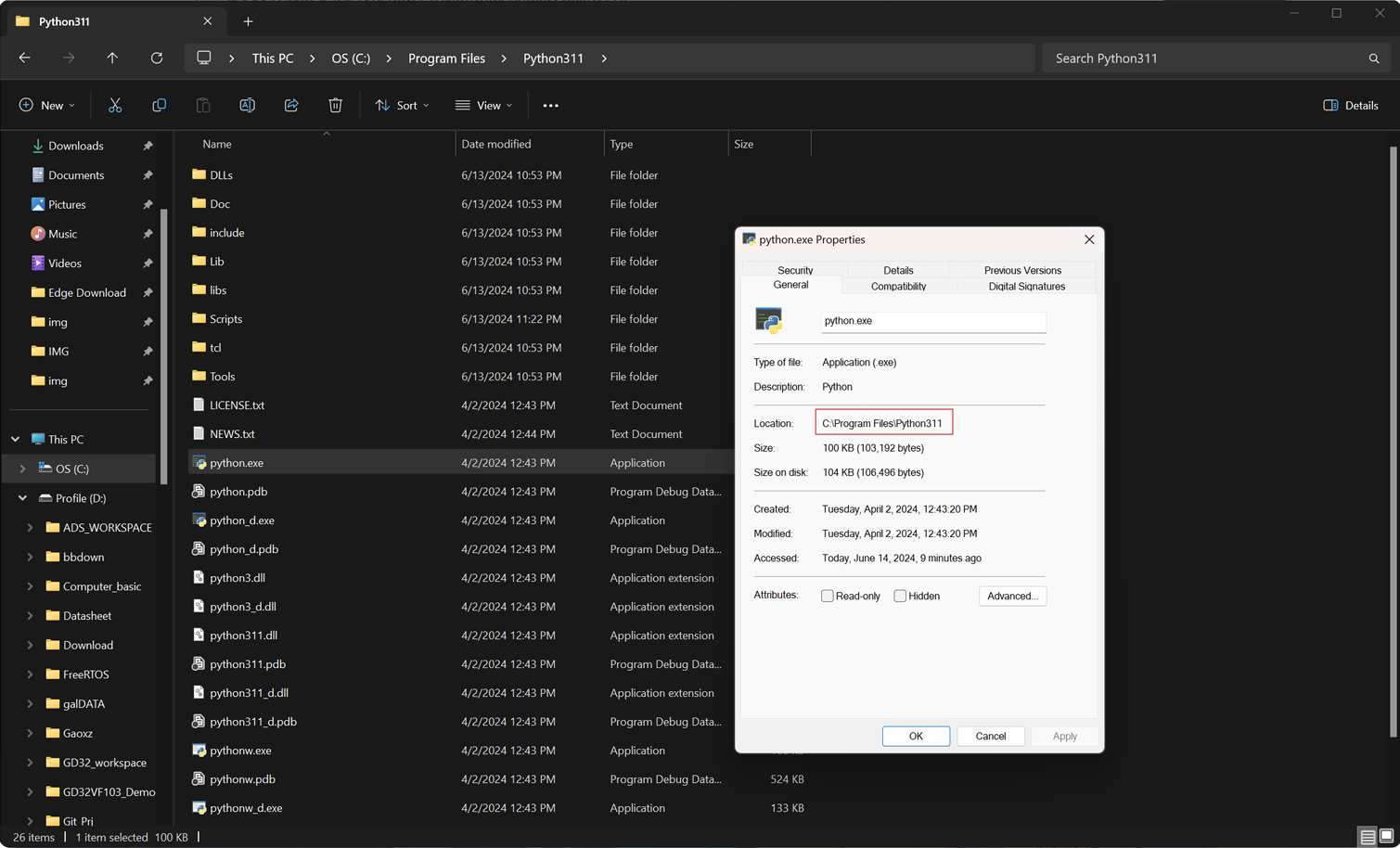The width and height of the screenshot is (1400, 848).
Task: Click the Share icon in toolbar
Action: 291,105
